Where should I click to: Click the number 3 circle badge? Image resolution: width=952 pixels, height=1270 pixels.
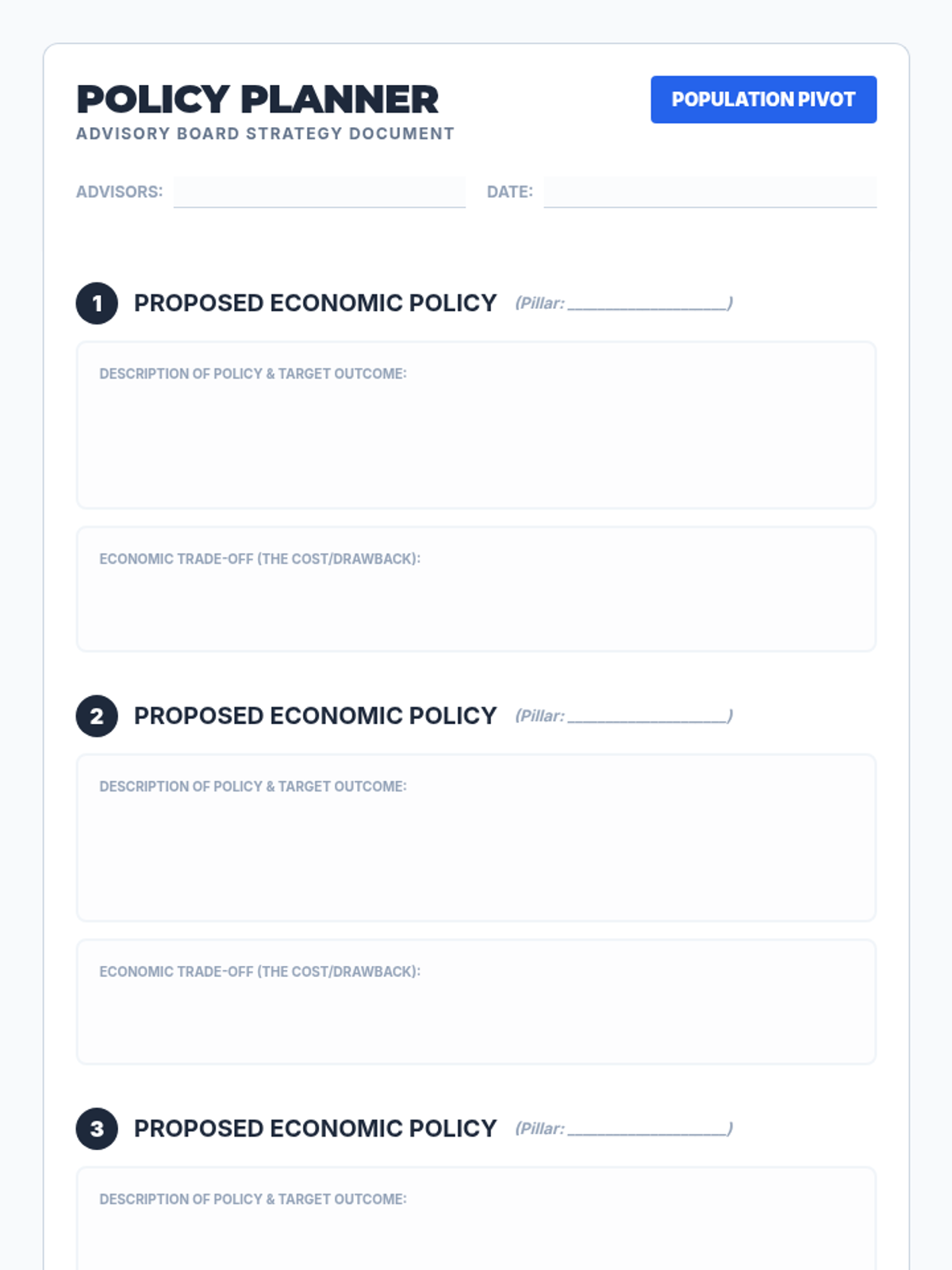97,1129
